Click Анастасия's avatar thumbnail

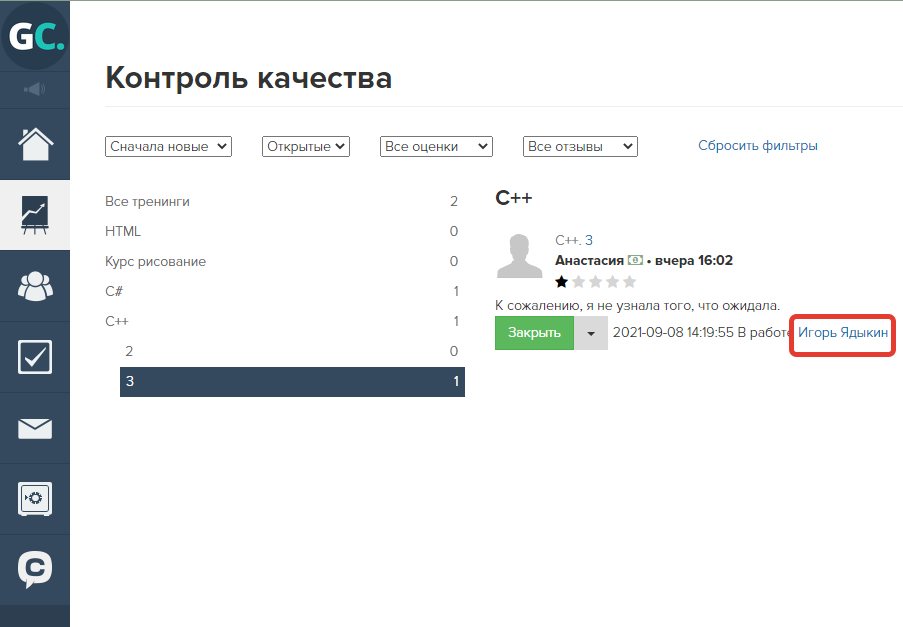519,258
